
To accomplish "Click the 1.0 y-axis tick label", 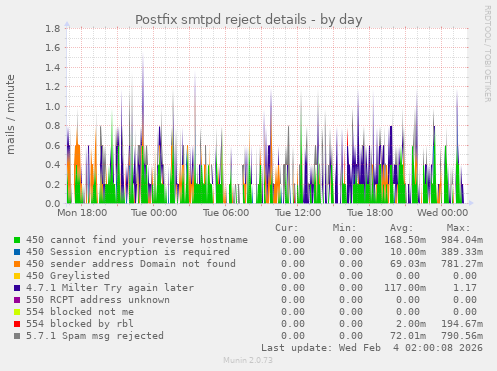I will (x=53, y=107).
